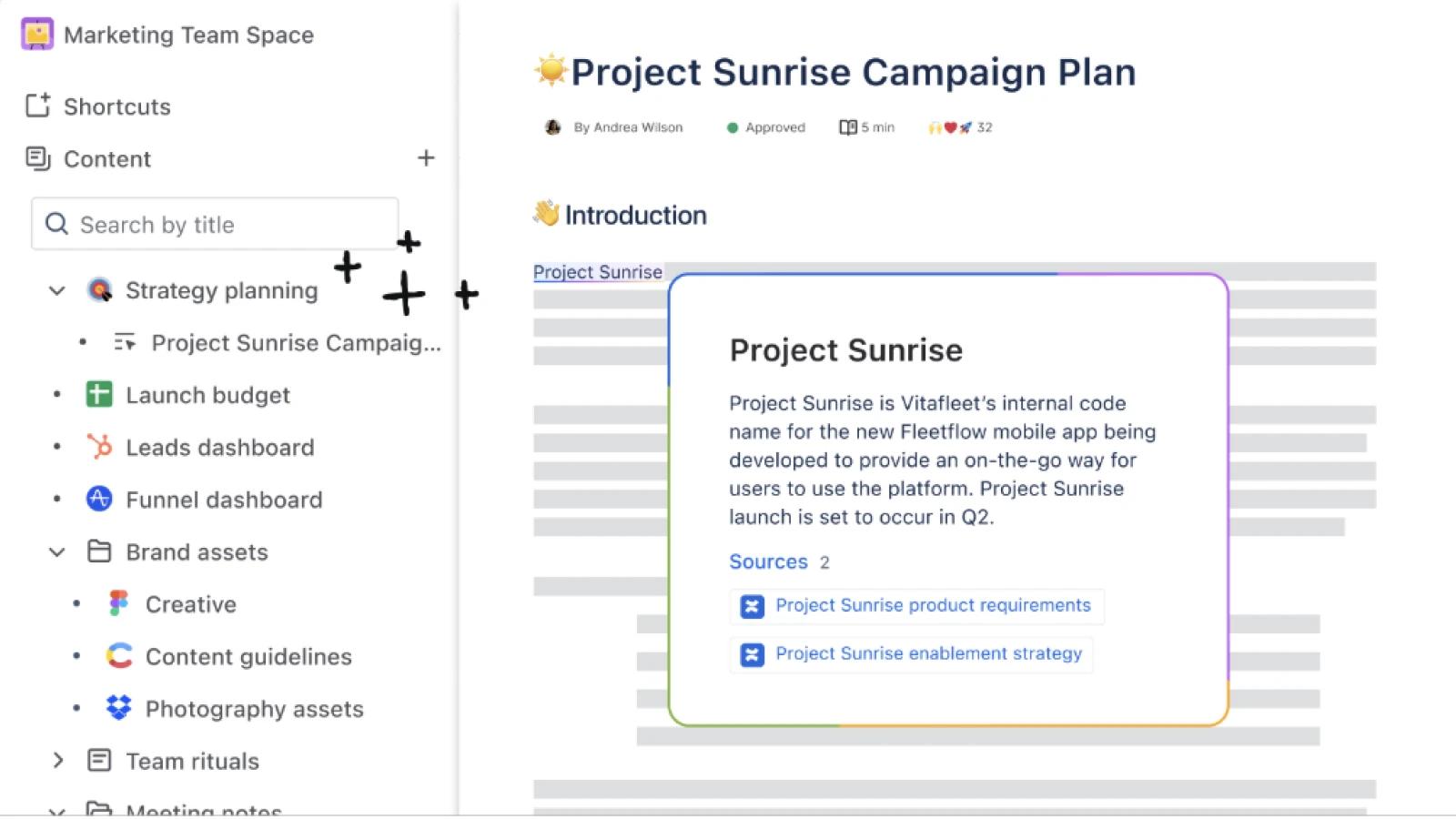Click the Creative Figma icon

point(118,603)
